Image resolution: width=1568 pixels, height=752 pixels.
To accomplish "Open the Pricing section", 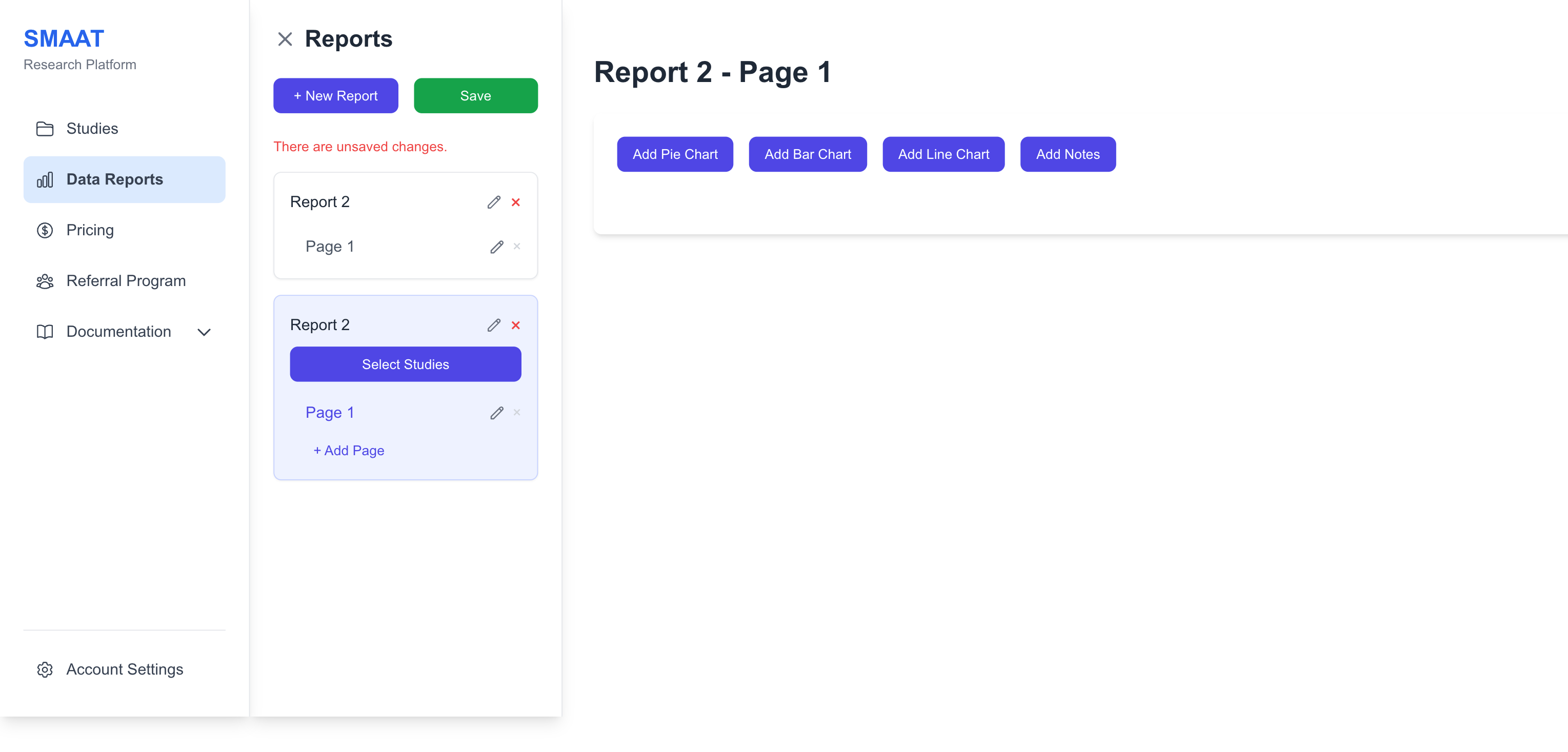I will tap(90, 230).
